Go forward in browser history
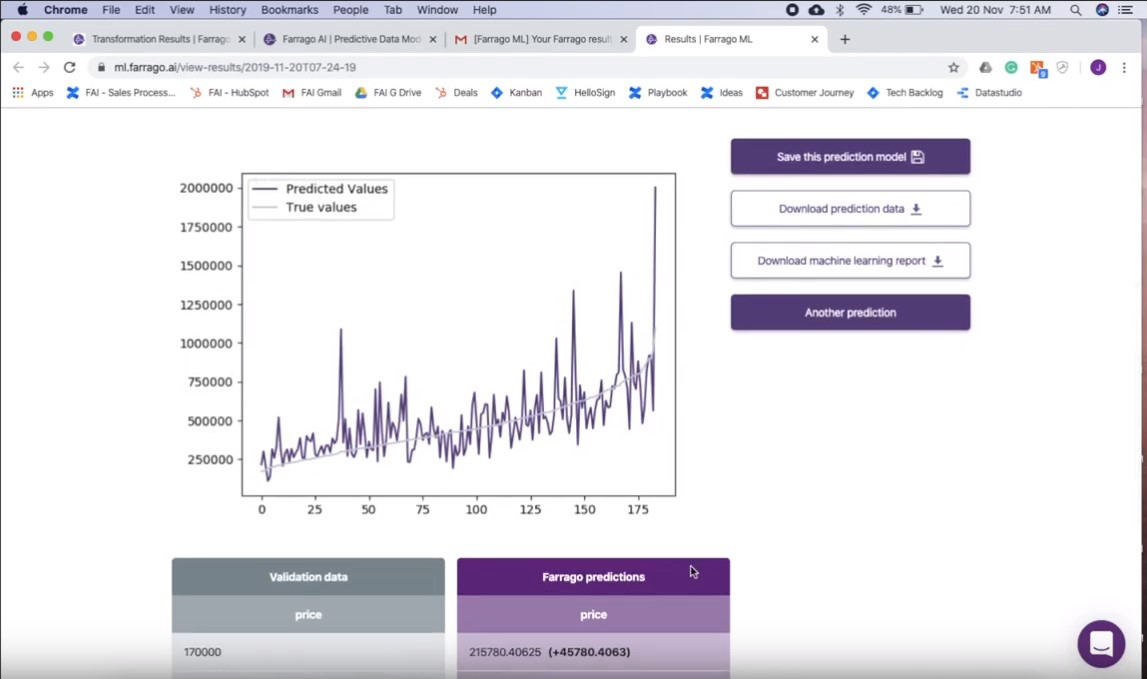1147x679 pixels. 44,67
